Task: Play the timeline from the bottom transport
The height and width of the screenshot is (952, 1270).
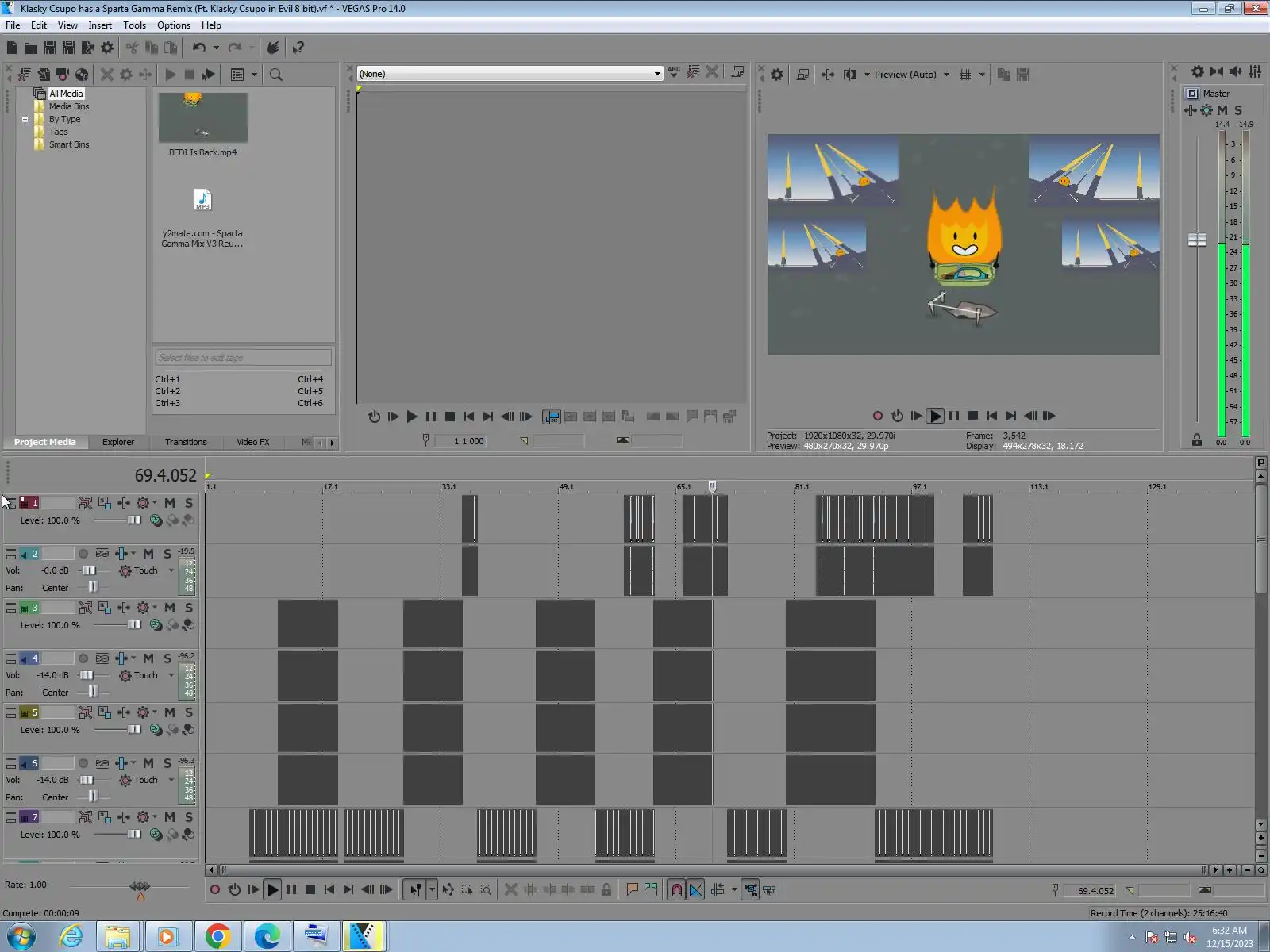Action: click(x=272, y=890)
